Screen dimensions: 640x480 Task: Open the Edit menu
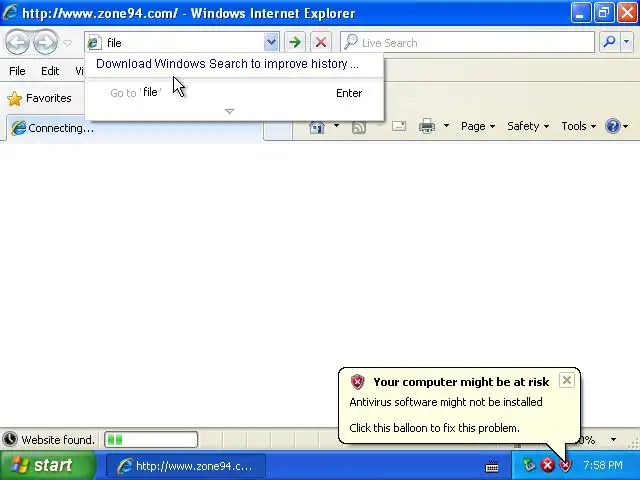click(50, 71)
